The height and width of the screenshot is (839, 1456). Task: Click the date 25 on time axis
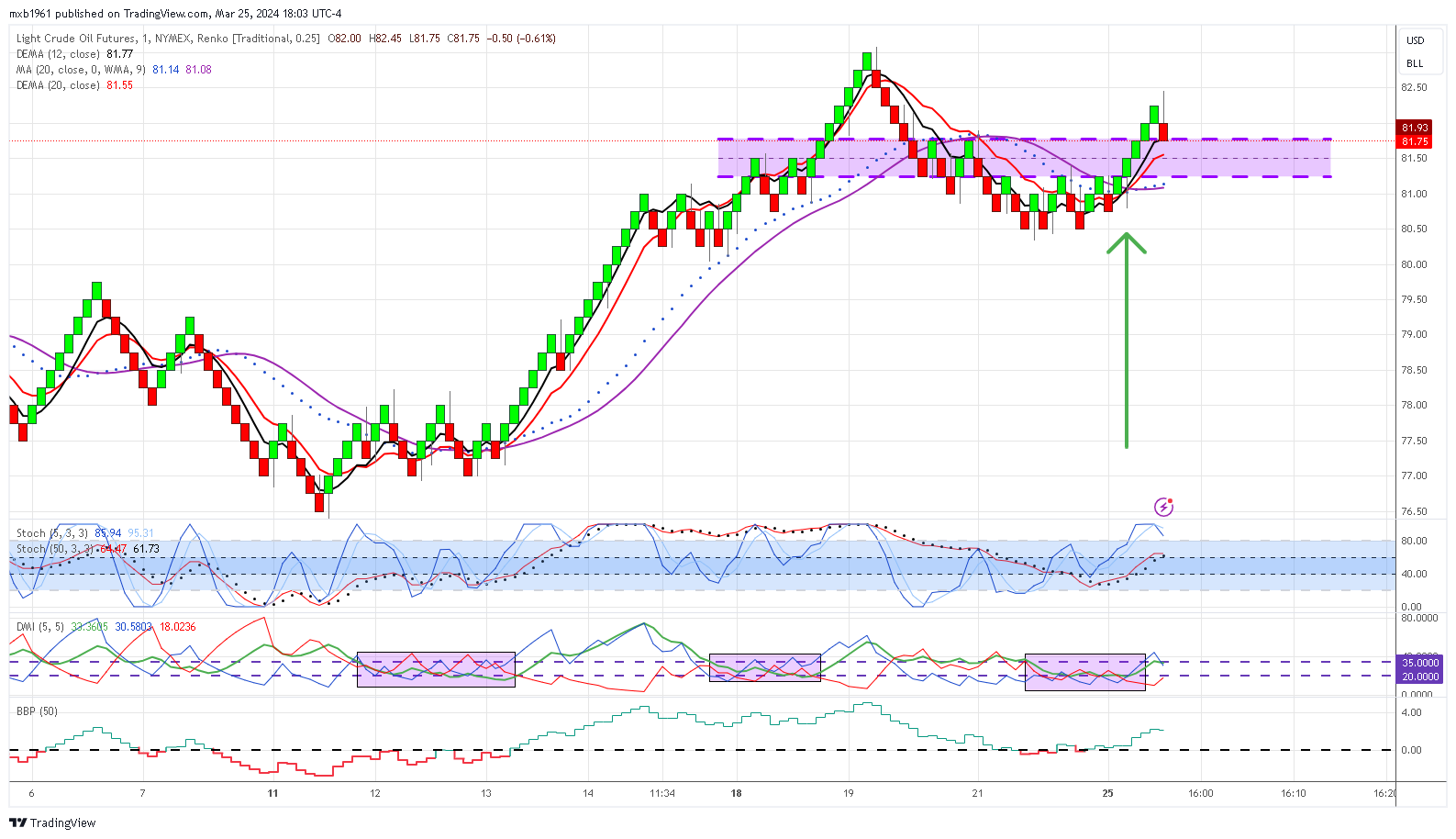(1107, 794)
